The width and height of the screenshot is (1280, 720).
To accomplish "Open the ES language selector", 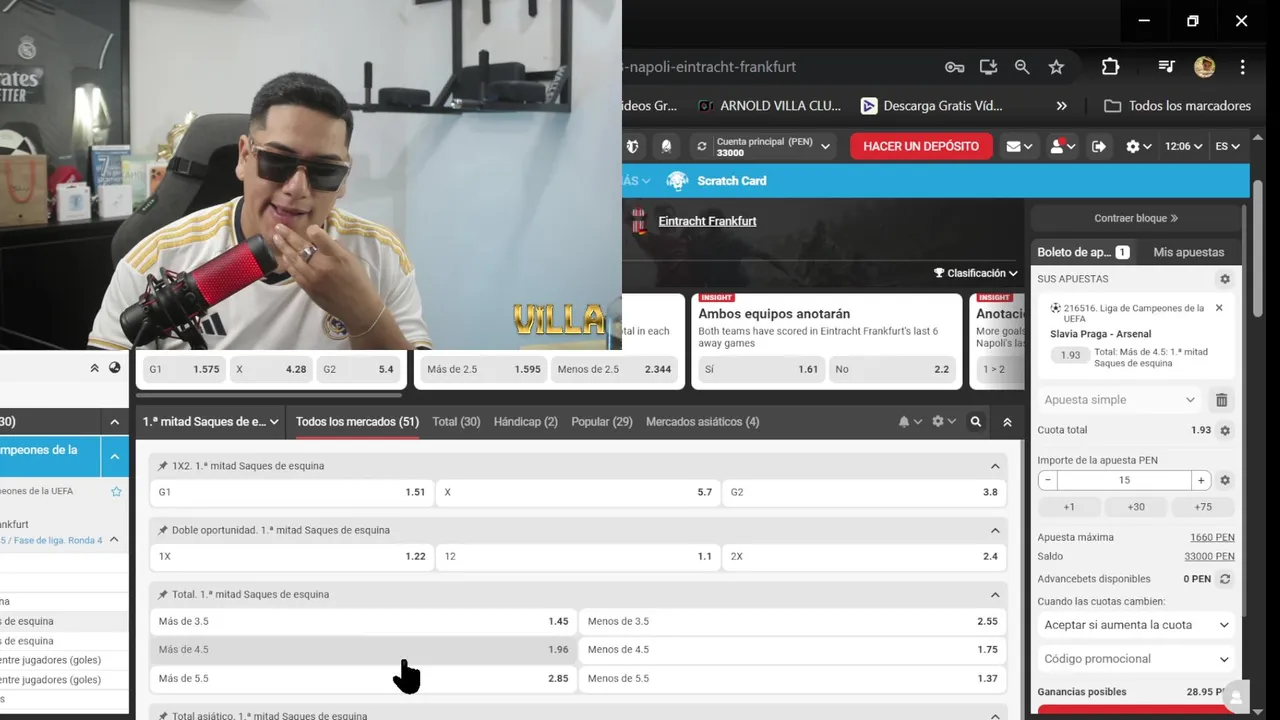I will (1227, 146).
